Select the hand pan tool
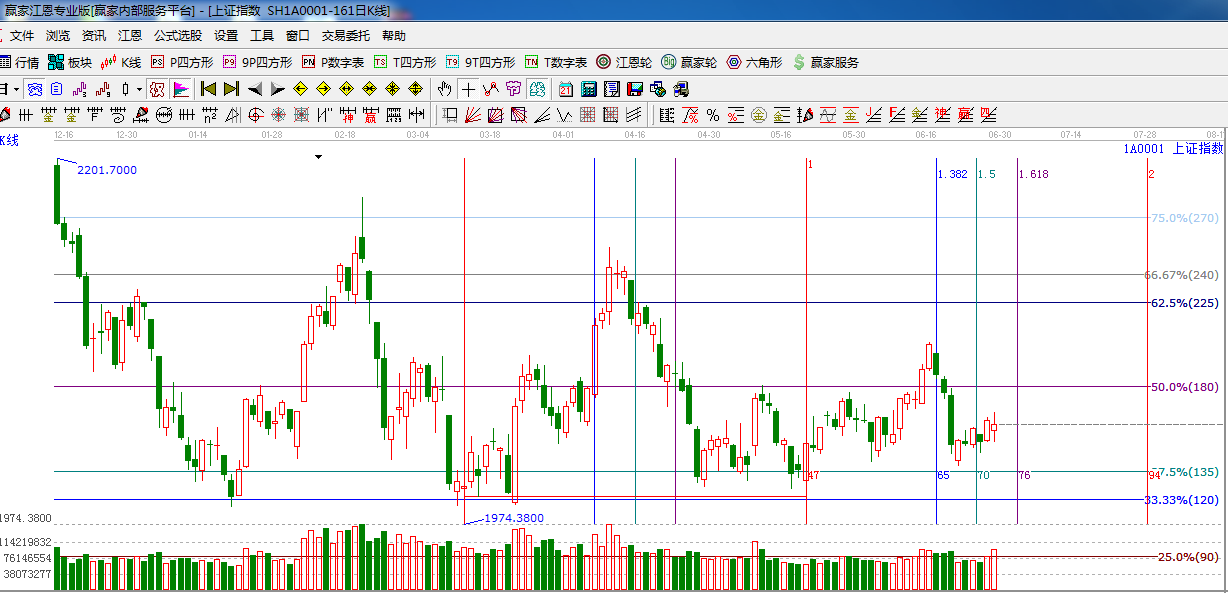Image resolution: width=1228 pixels, height=593 pixels. [x=445, y=89]
